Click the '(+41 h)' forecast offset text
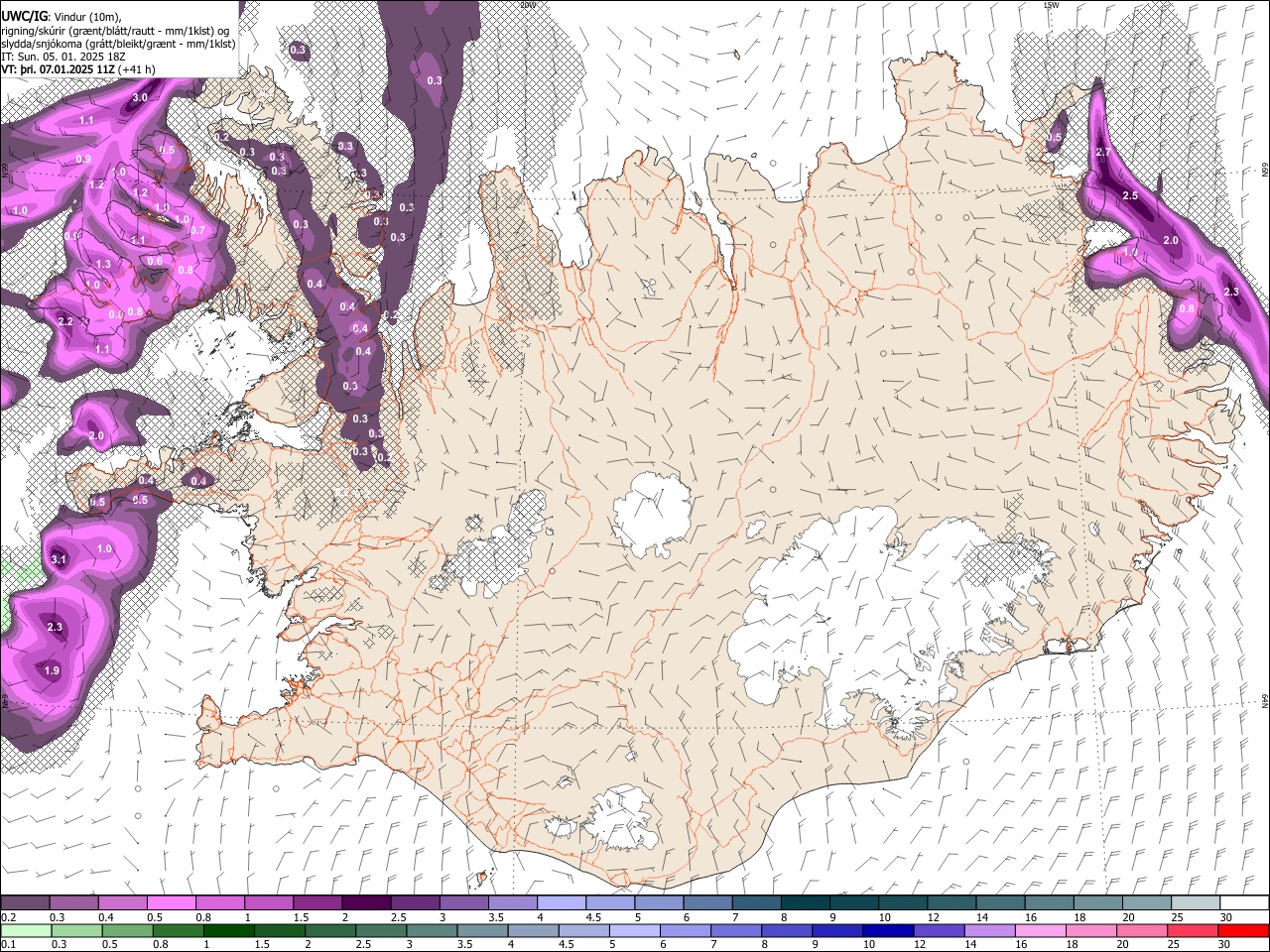The image size is (1270, 952). coord(136,69)
